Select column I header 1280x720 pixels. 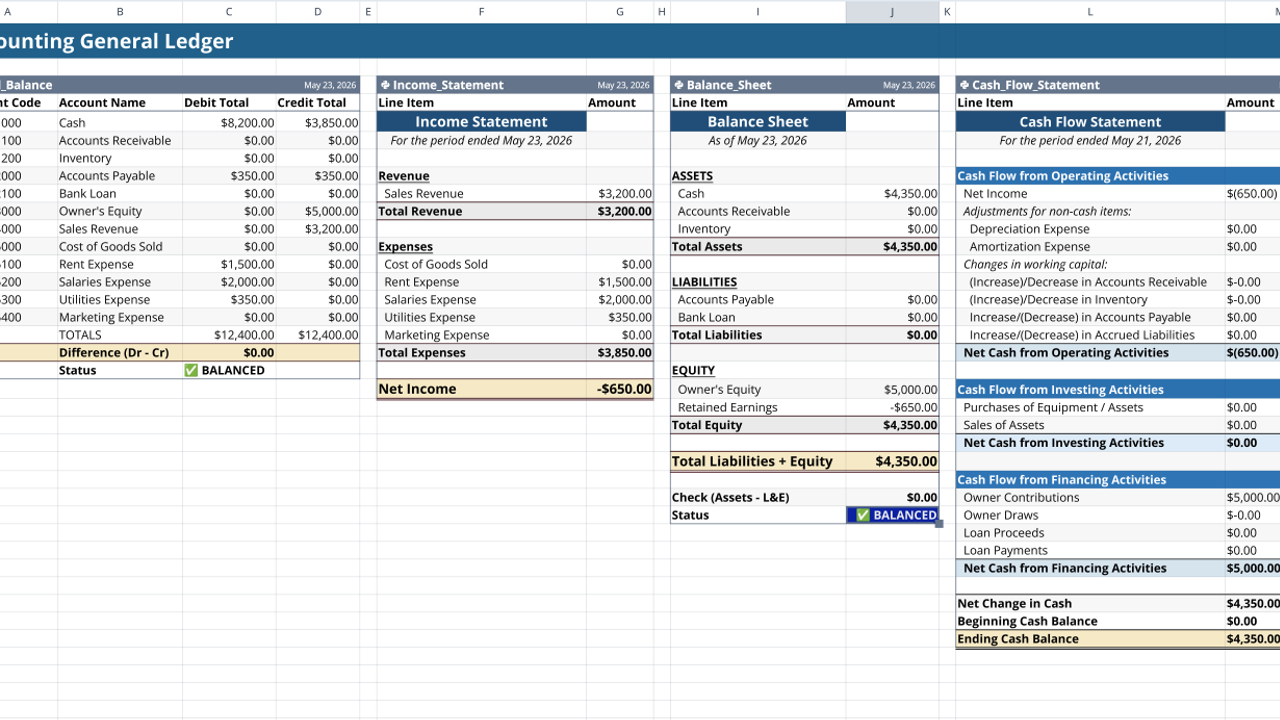point(757,12)
